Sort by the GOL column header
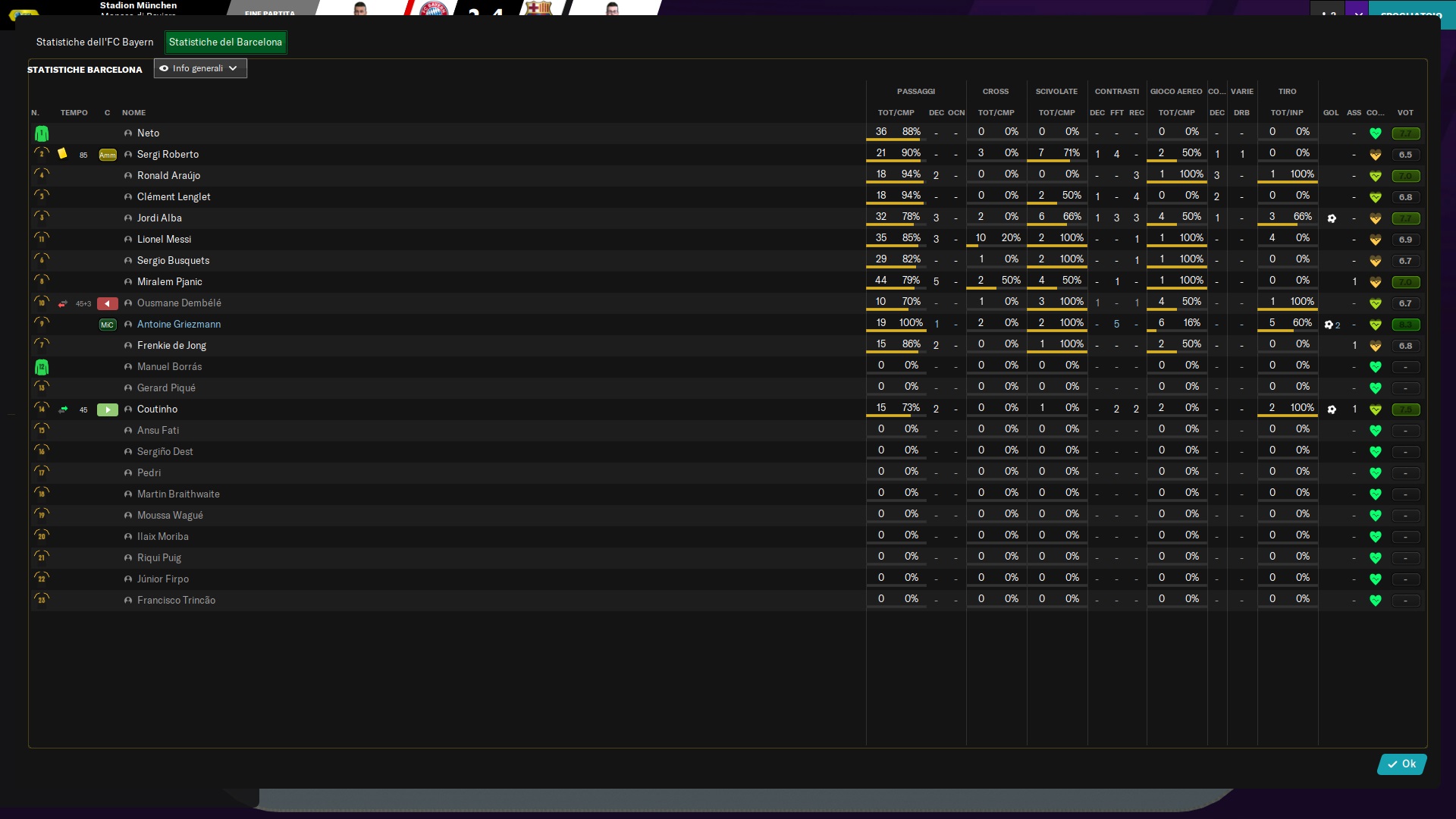The height and width of the screenshot is (819, 1456). coord(1331,113)
